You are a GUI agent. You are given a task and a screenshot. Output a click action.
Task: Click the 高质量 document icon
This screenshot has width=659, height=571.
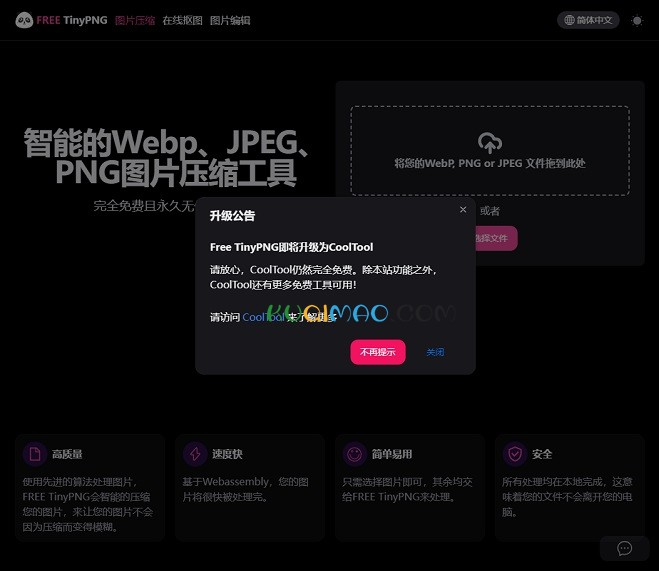coord(35,454)
